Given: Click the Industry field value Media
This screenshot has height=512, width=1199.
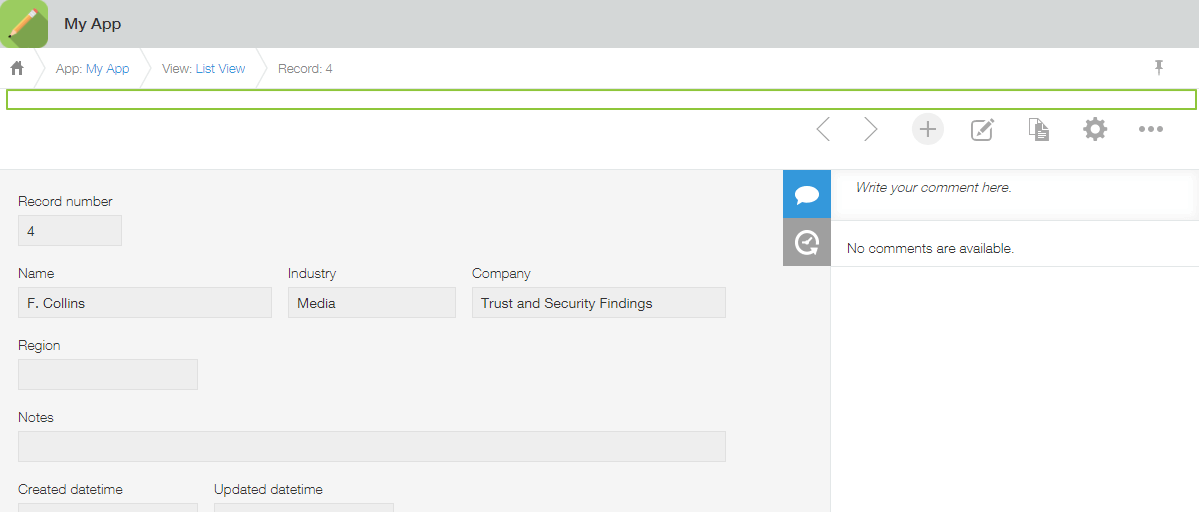Looking at the screenshot, I should click(x=371, y=303).
